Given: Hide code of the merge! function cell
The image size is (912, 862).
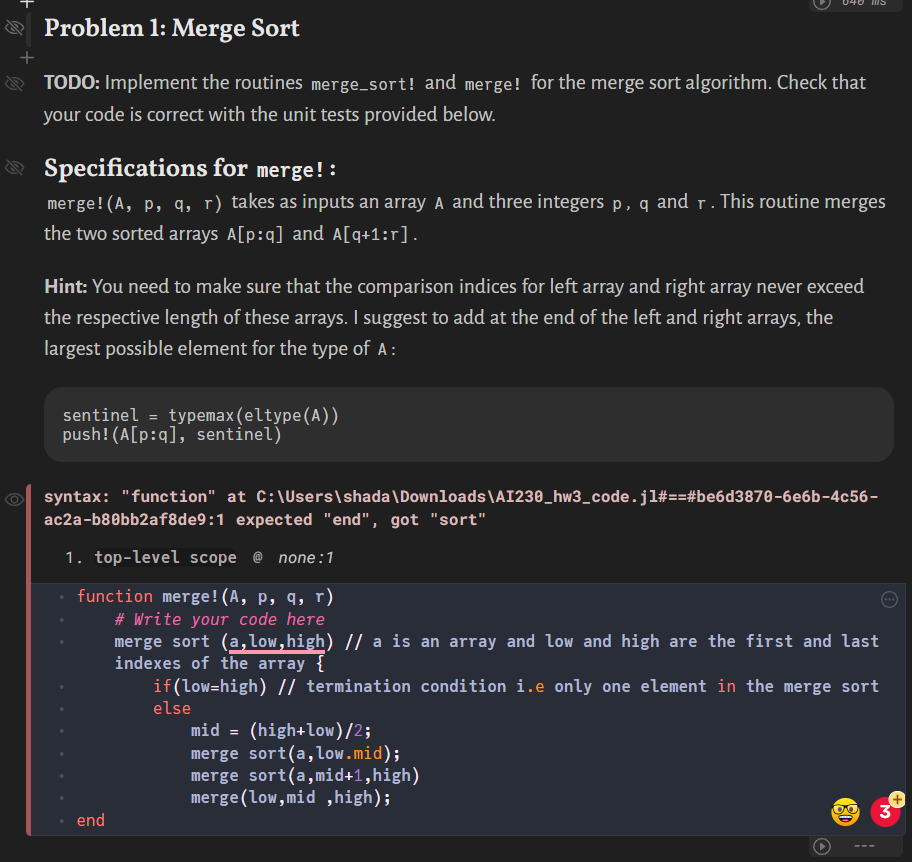Looking at the screenshot, I should (x=14, y=499).
